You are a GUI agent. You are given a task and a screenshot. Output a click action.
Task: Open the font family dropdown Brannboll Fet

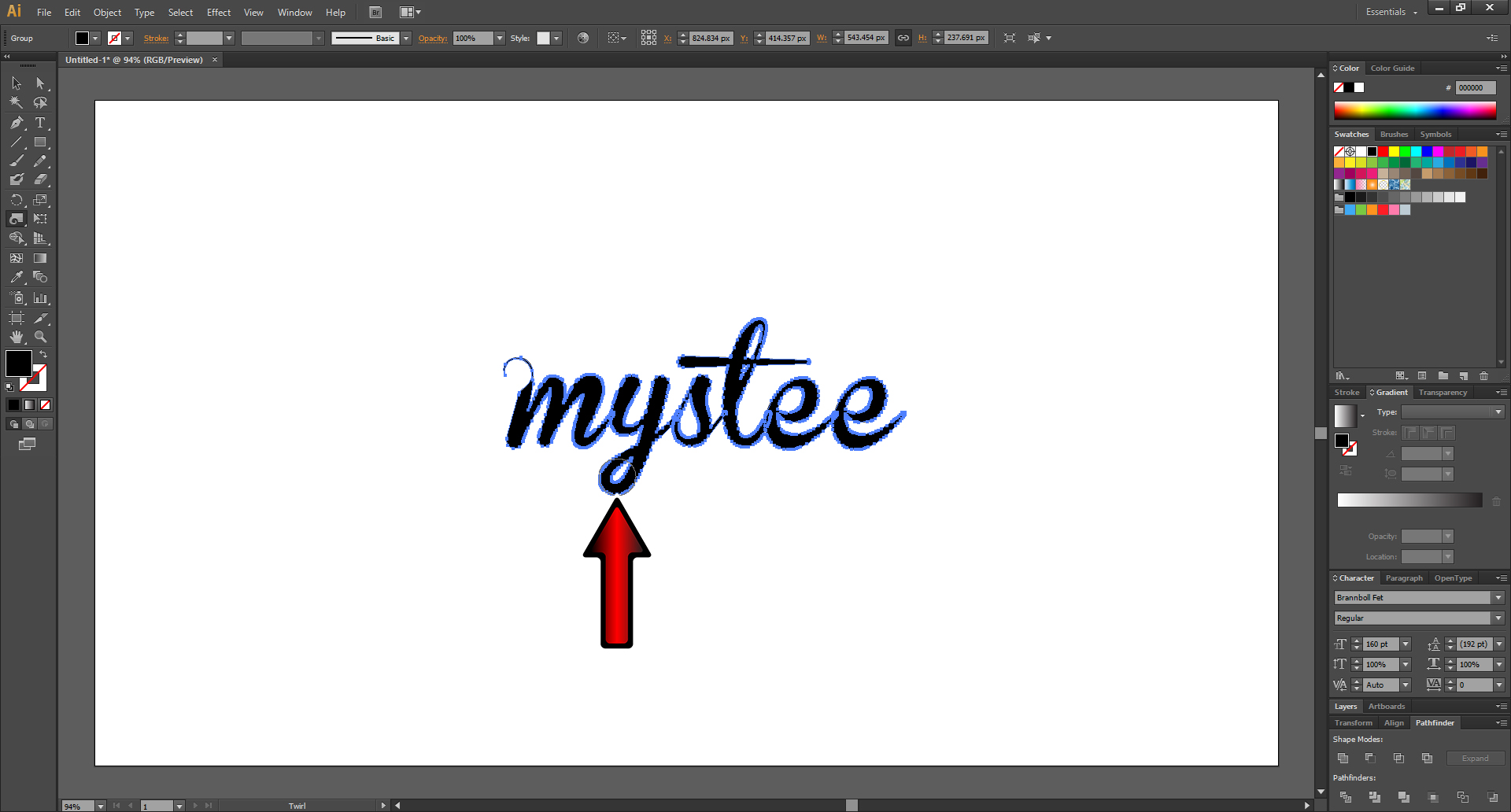point(1498,598)
